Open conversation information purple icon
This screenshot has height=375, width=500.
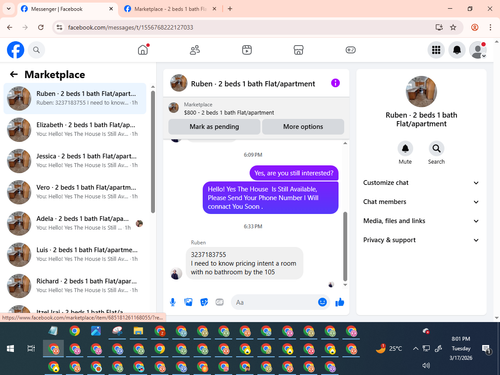point(335,83)
